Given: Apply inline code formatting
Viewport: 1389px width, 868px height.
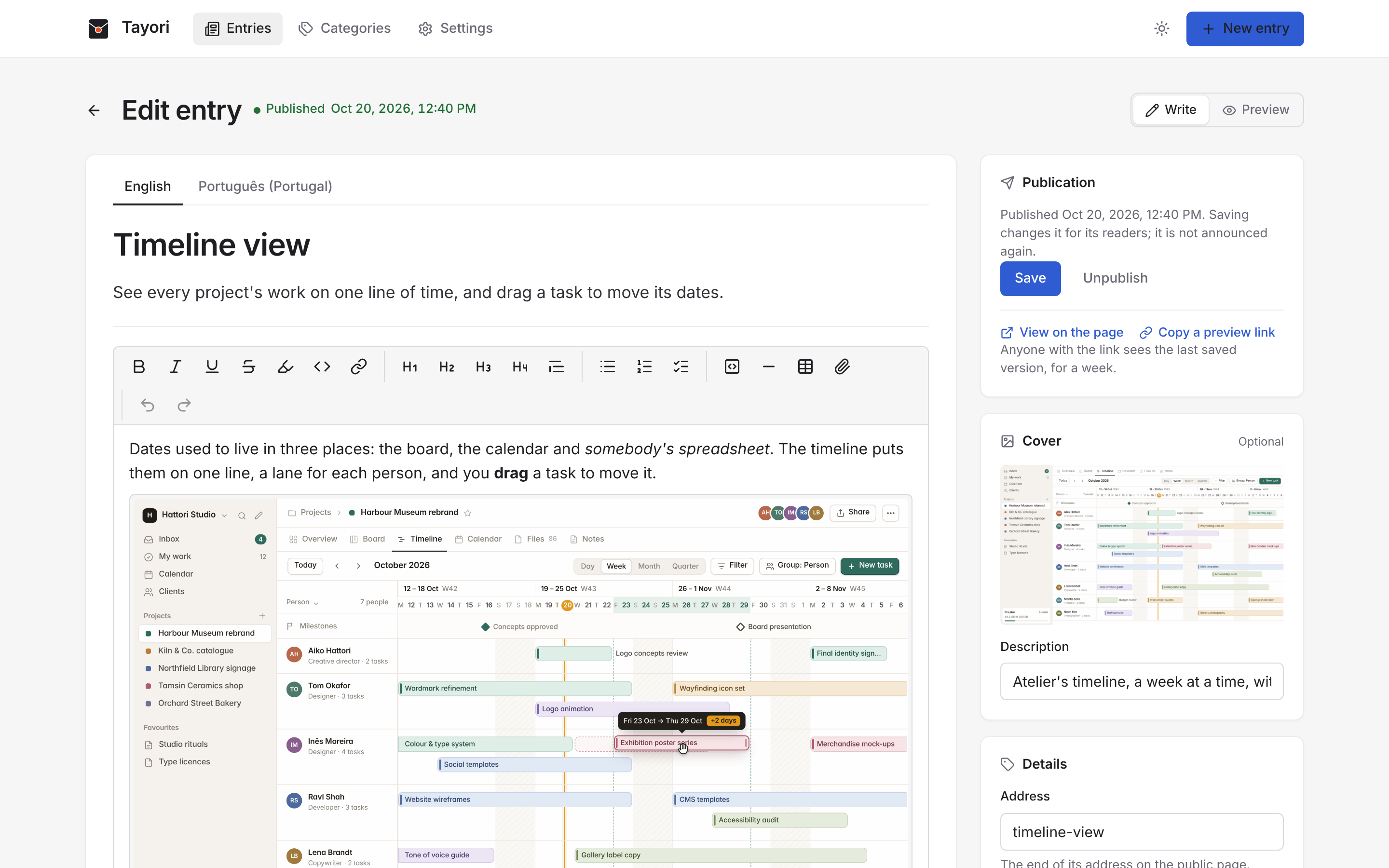Looking at the screenshot, I should pos(322,366).
